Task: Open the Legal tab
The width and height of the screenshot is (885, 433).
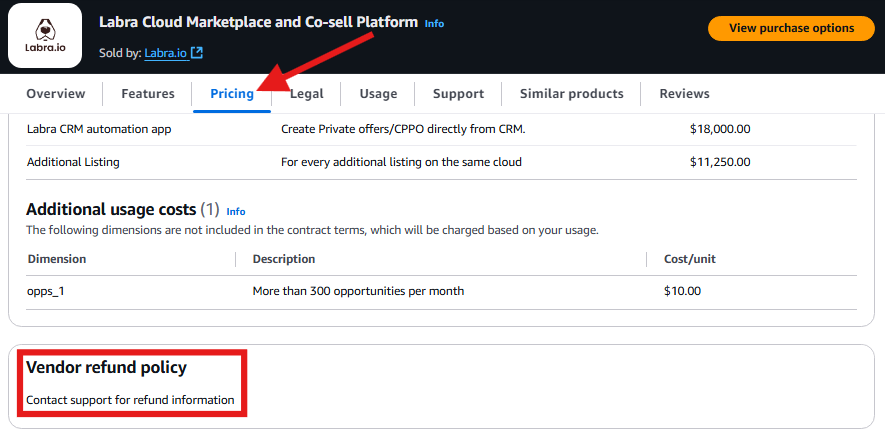Action: pos(306,94)
